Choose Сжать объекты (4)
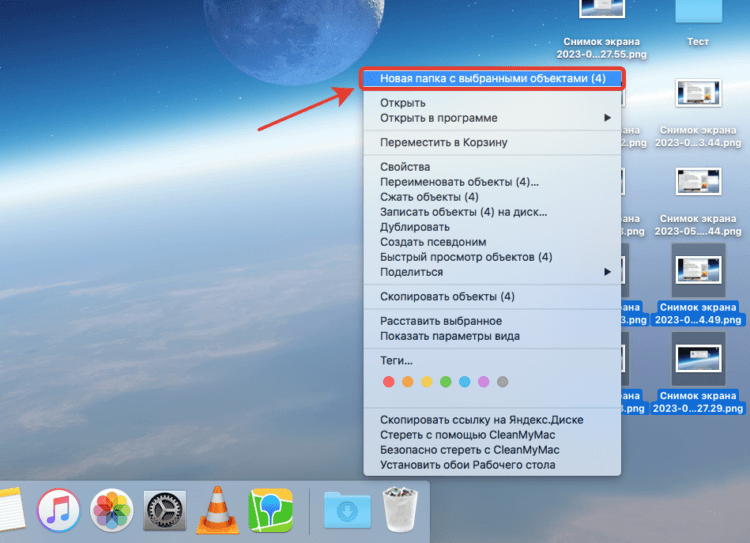Viewport: 750px width, 543px height. click(x=493, y=197)
